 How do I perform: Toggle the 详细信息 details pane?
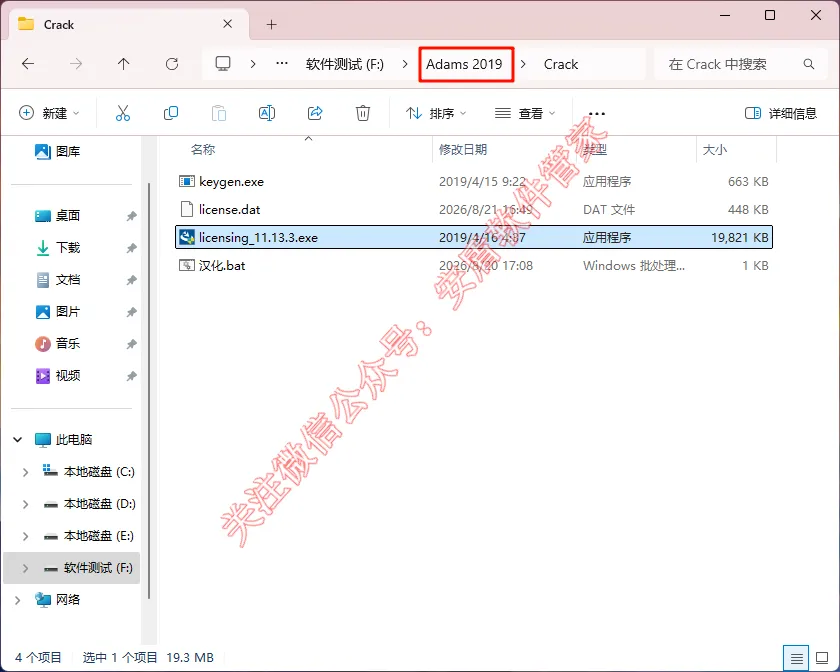pos(781,113)
